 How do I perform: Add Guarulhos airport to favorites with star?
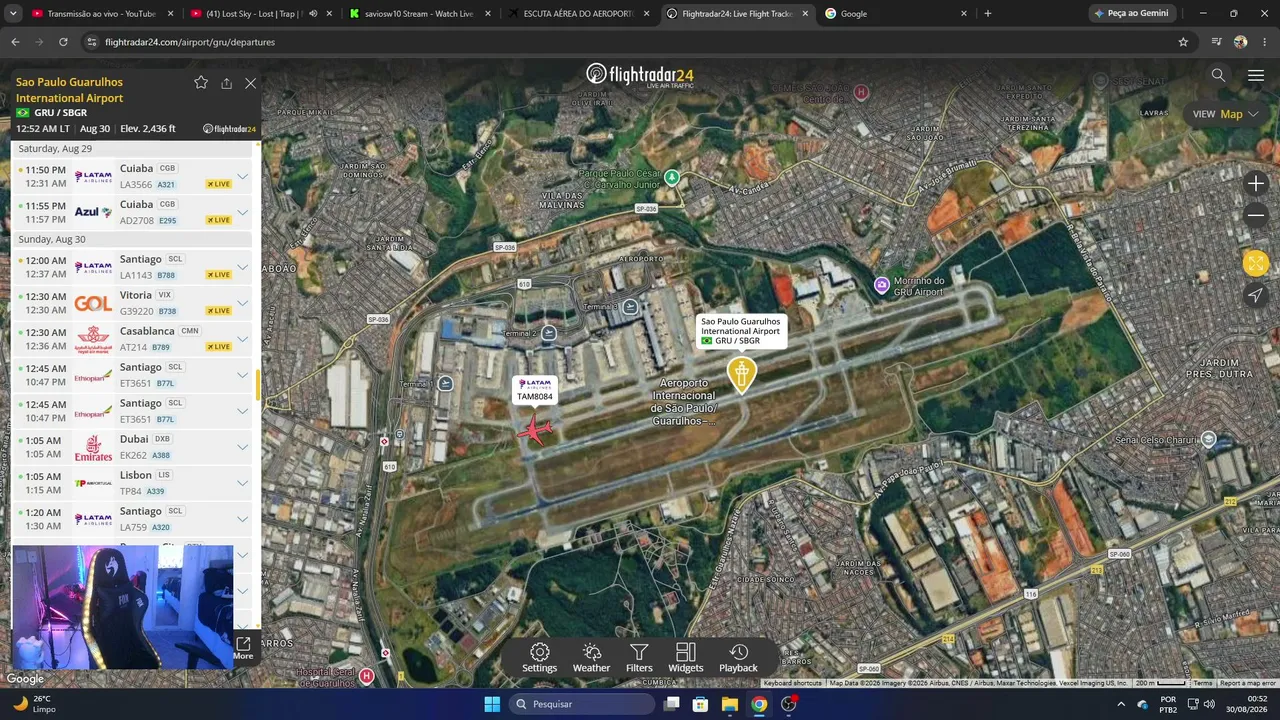201,83
